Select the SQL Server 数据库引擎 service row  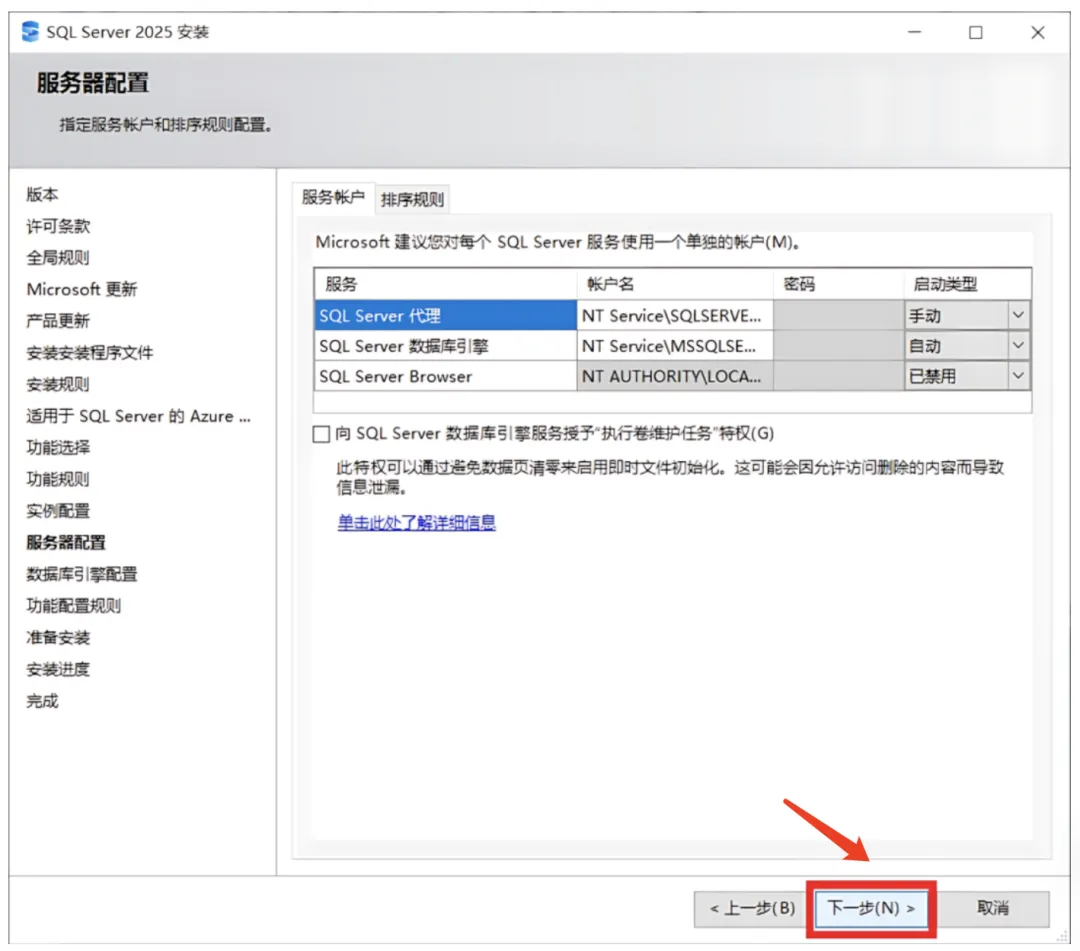[x=446, y=346]
